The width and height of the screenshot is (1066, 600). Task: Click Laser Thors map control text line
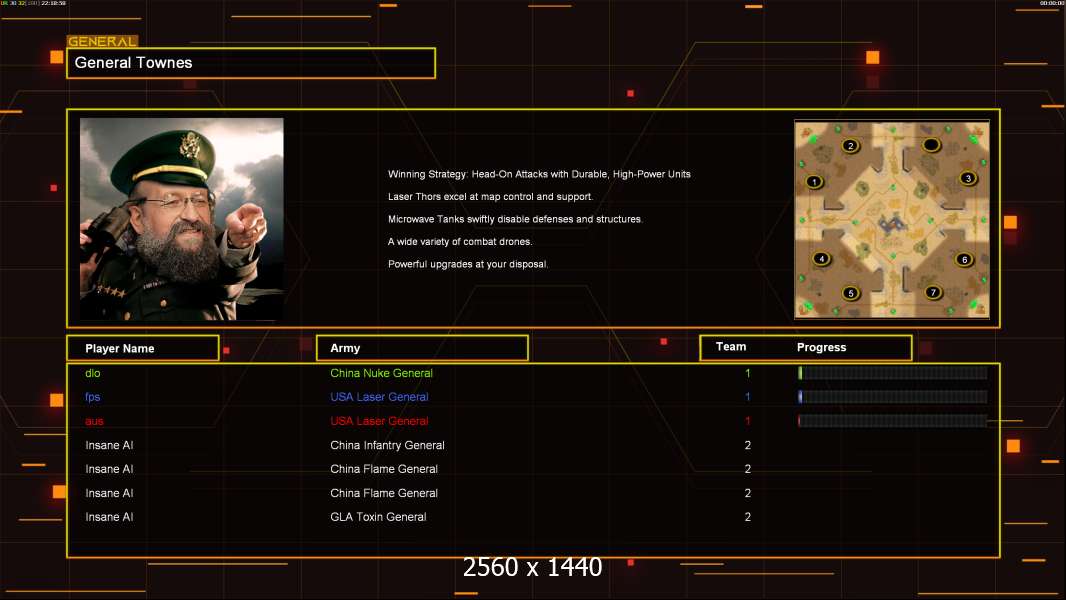click(x=490, y=196)
